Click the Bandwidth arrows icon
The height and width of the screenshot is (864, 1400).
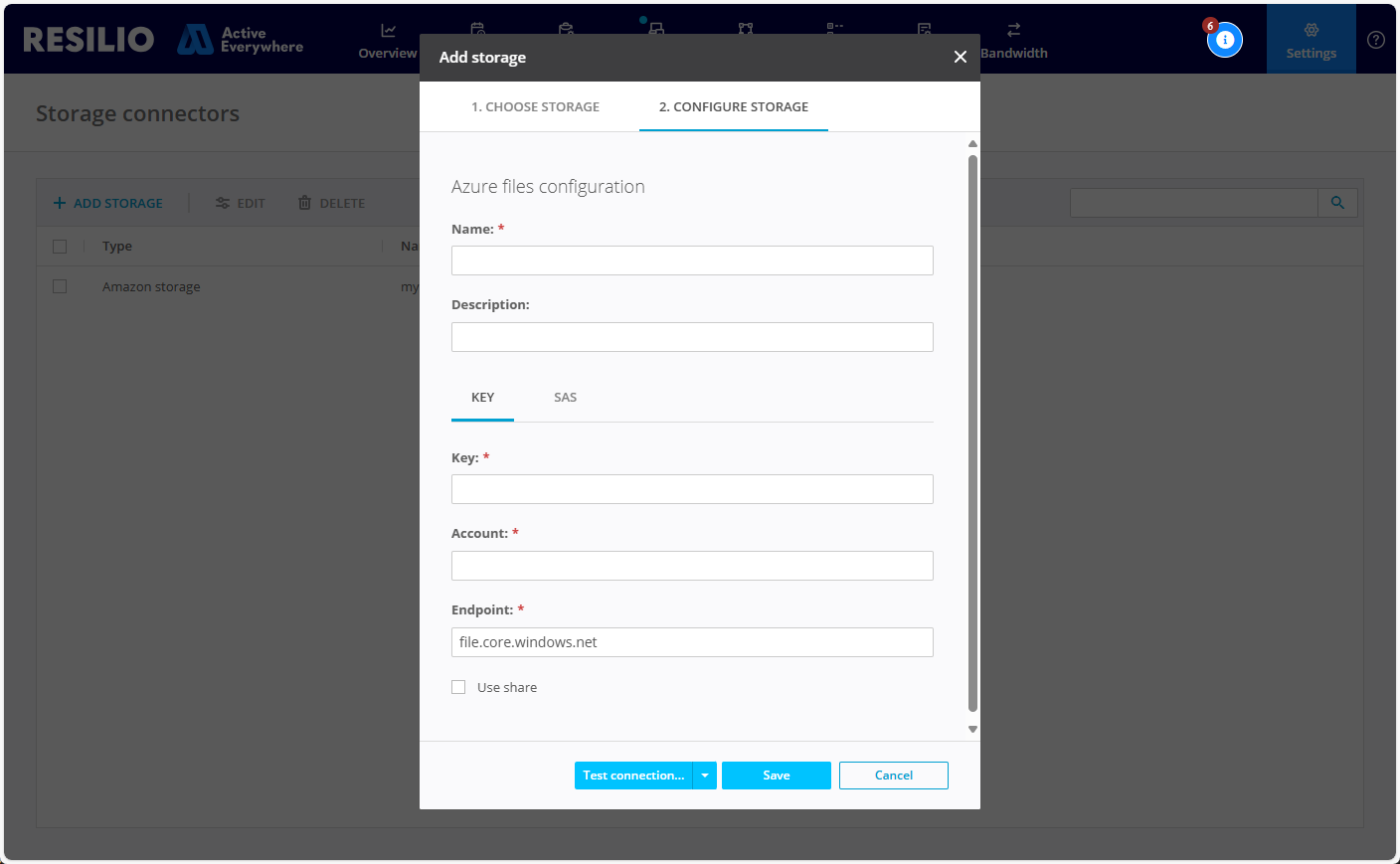point(1015,30)
